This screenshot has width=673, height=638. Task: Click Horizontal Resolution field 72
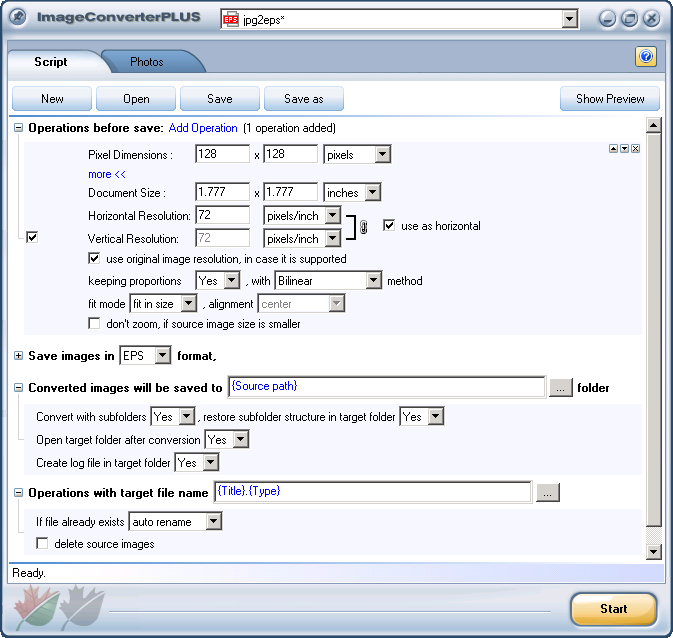pos(222,216)
